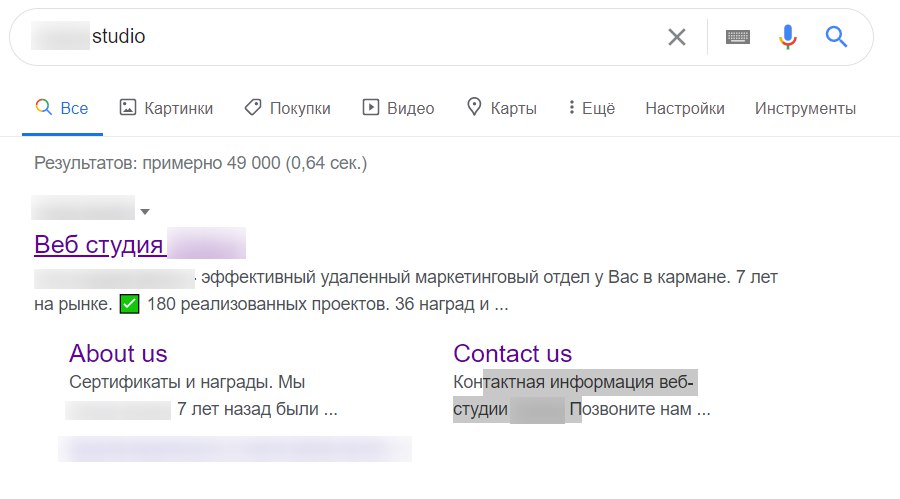
Task: Select the 'Все' tab
Action: (x=62, y=108)
